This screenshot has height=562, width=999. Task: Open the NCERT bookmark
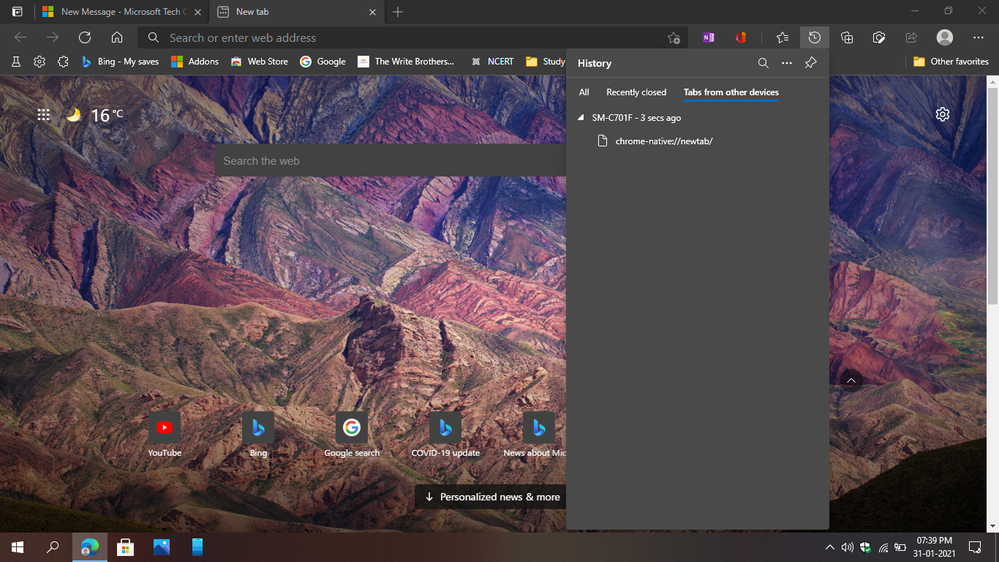[492, 62]
